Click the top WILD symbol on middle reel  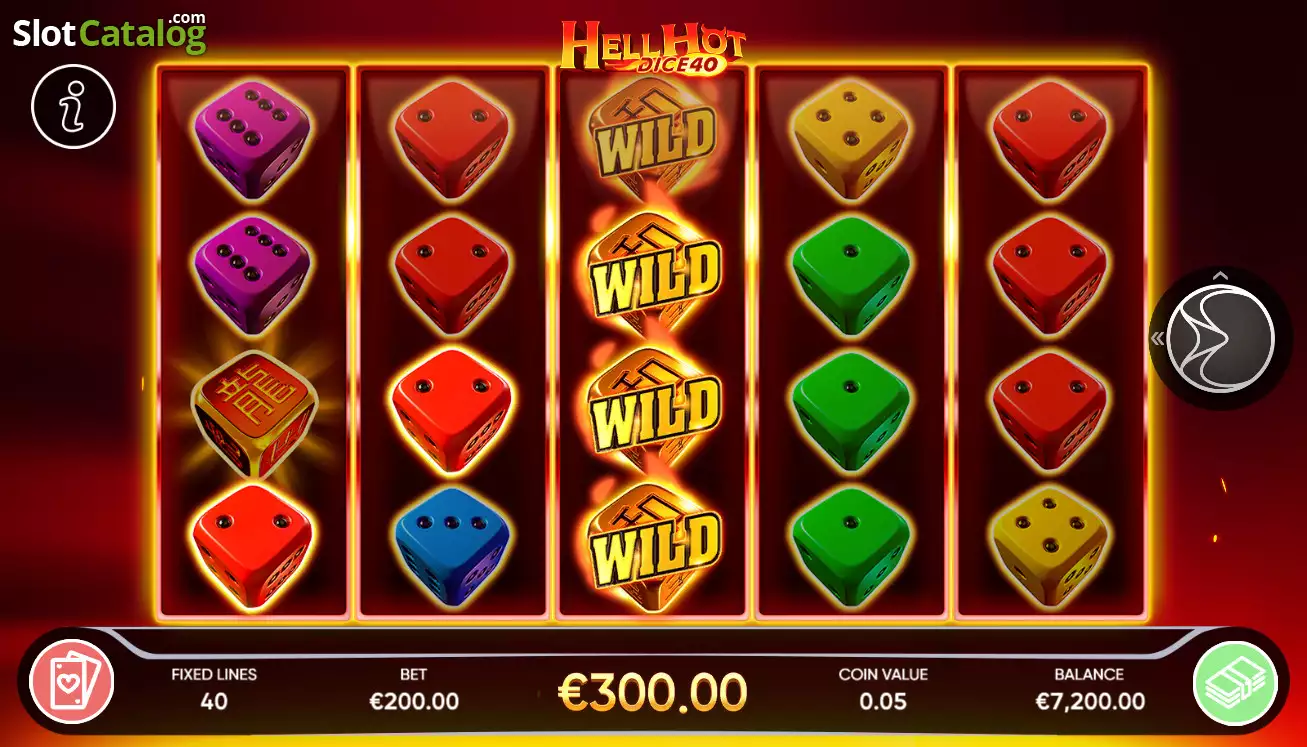click(653, 134)
